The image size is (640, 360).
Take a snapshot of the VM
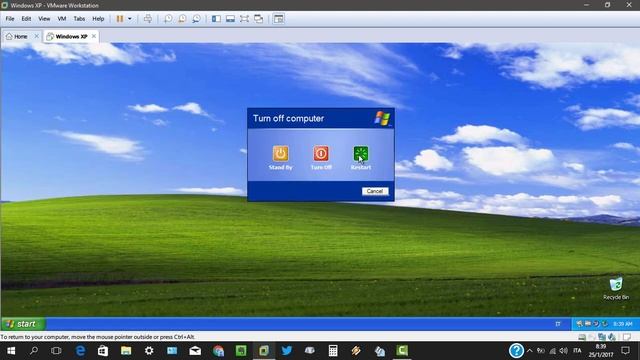tap(168, 19)
